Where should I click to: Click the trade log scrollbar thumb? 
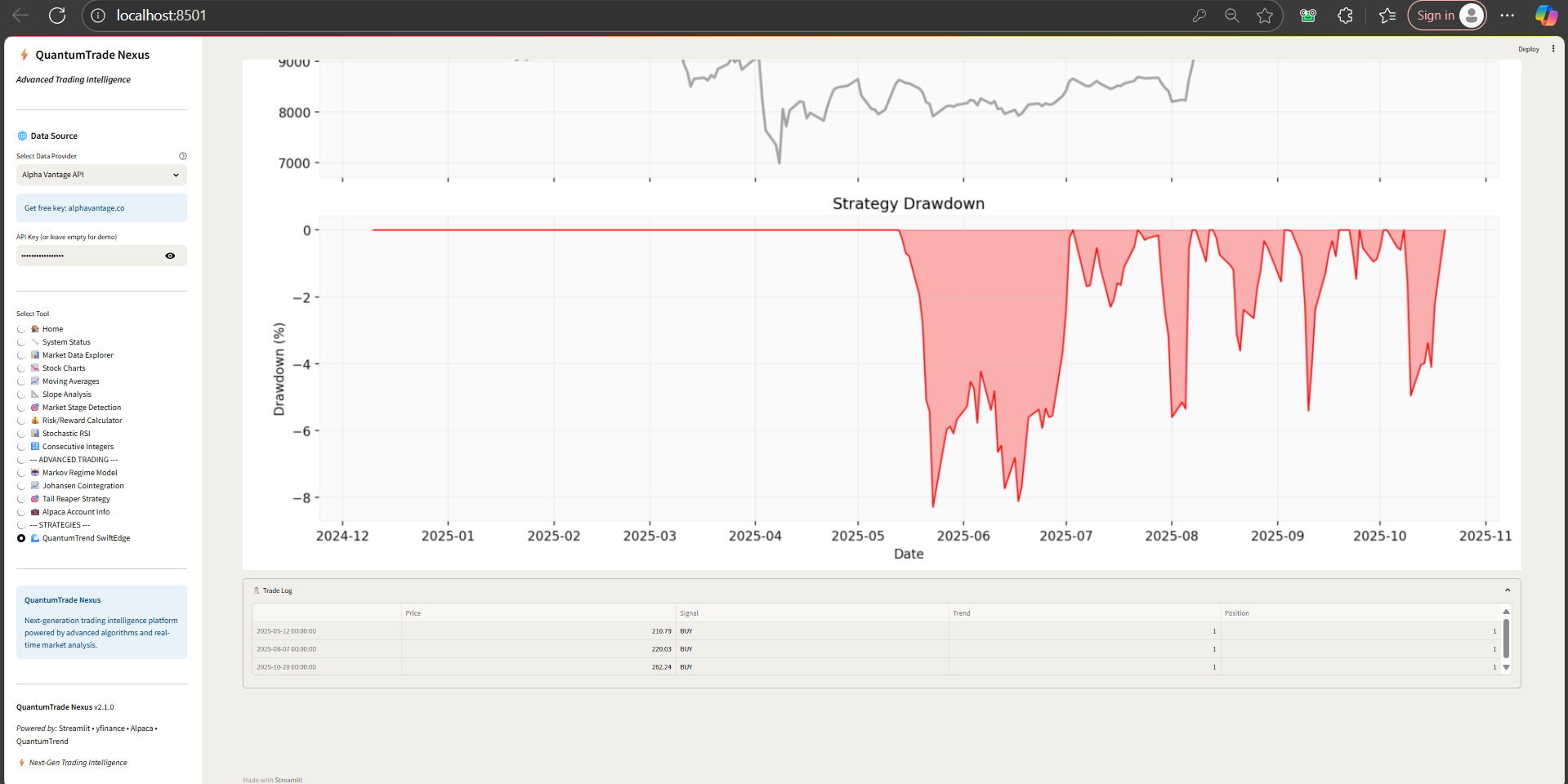1506,639
